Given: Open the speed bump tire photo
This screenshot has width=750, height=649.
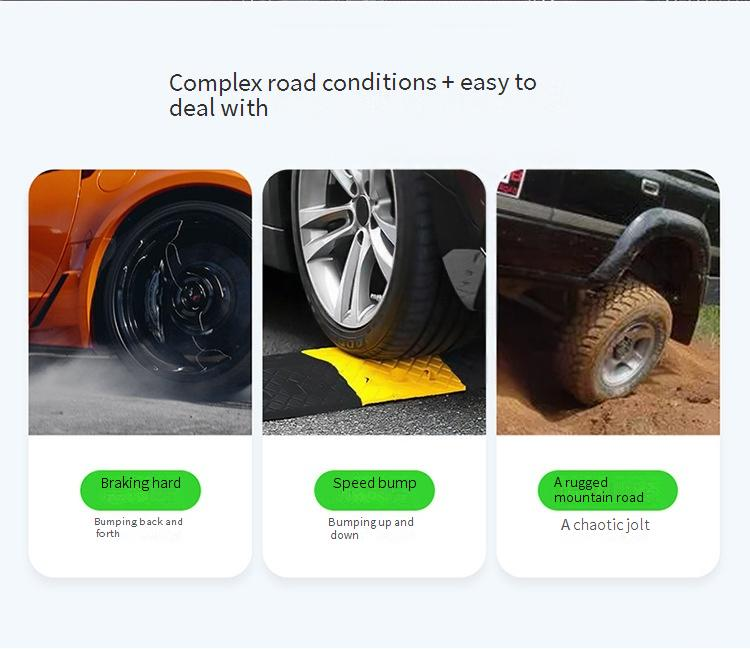Looking at the screenshot, I should click(374, 302).
